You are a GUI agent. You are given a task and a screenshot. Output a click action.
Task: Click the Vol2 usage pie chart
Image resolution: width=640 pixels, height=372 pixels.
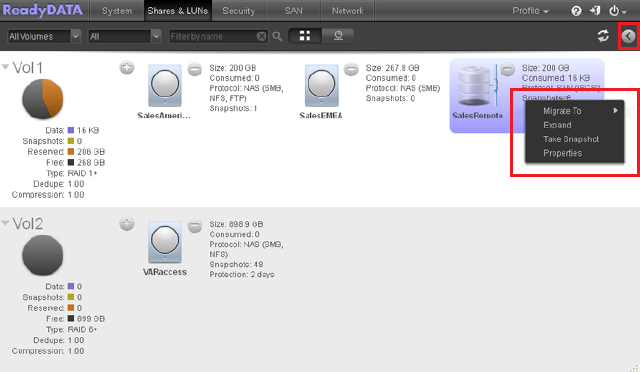coord(42,255)
